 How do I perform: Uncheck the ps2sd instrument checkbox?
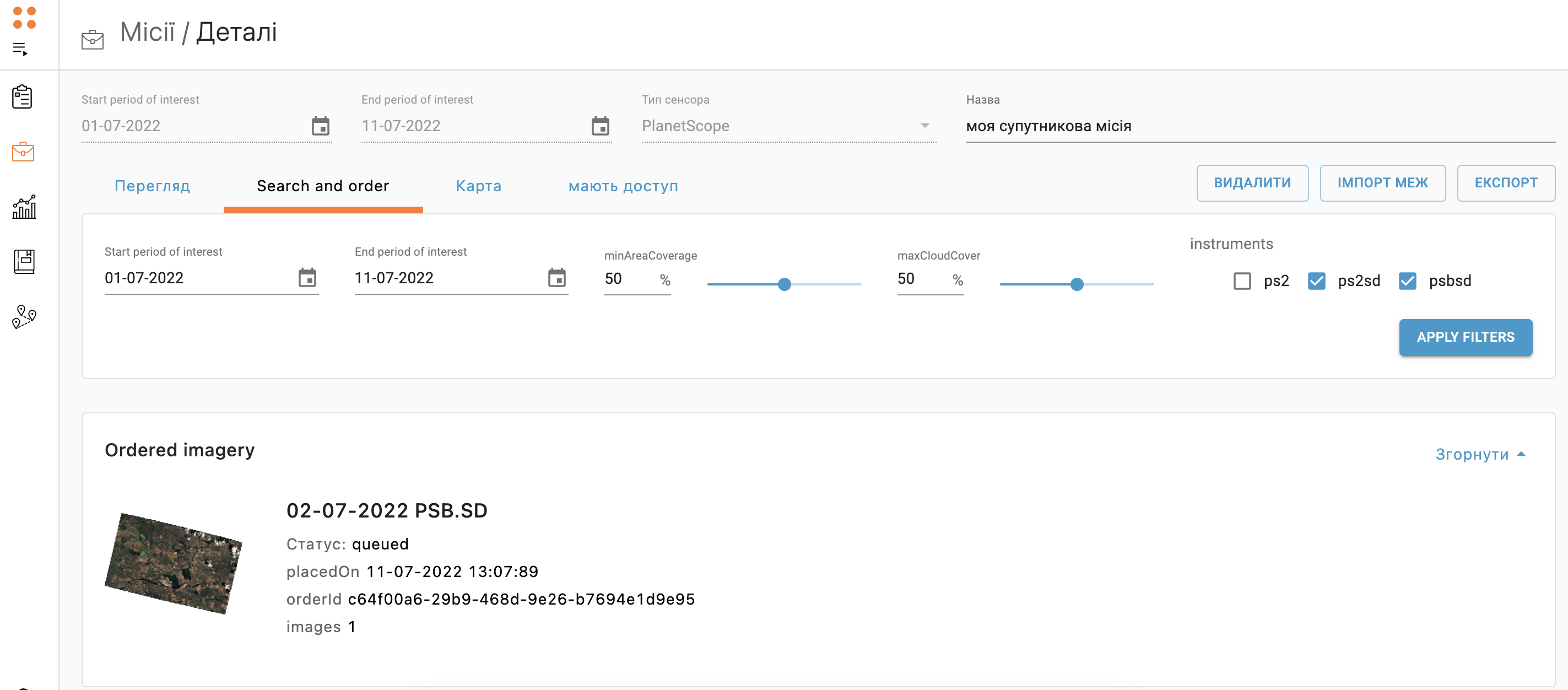click(1316, 281)
